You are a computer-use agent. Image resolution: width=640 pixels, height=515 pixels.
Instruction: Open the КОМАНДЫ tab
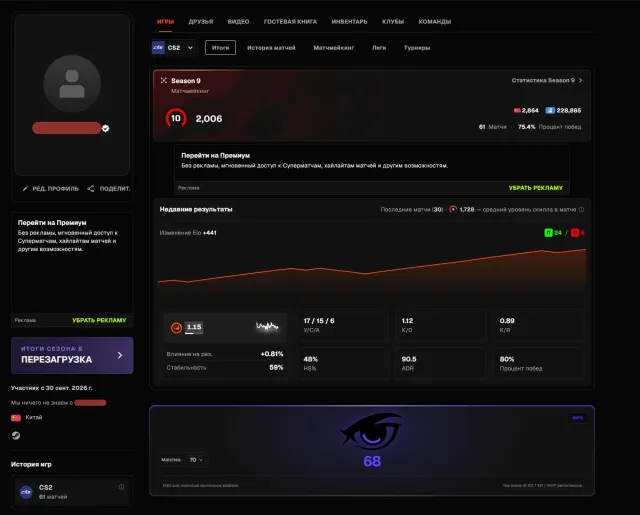tap(435, 22)
